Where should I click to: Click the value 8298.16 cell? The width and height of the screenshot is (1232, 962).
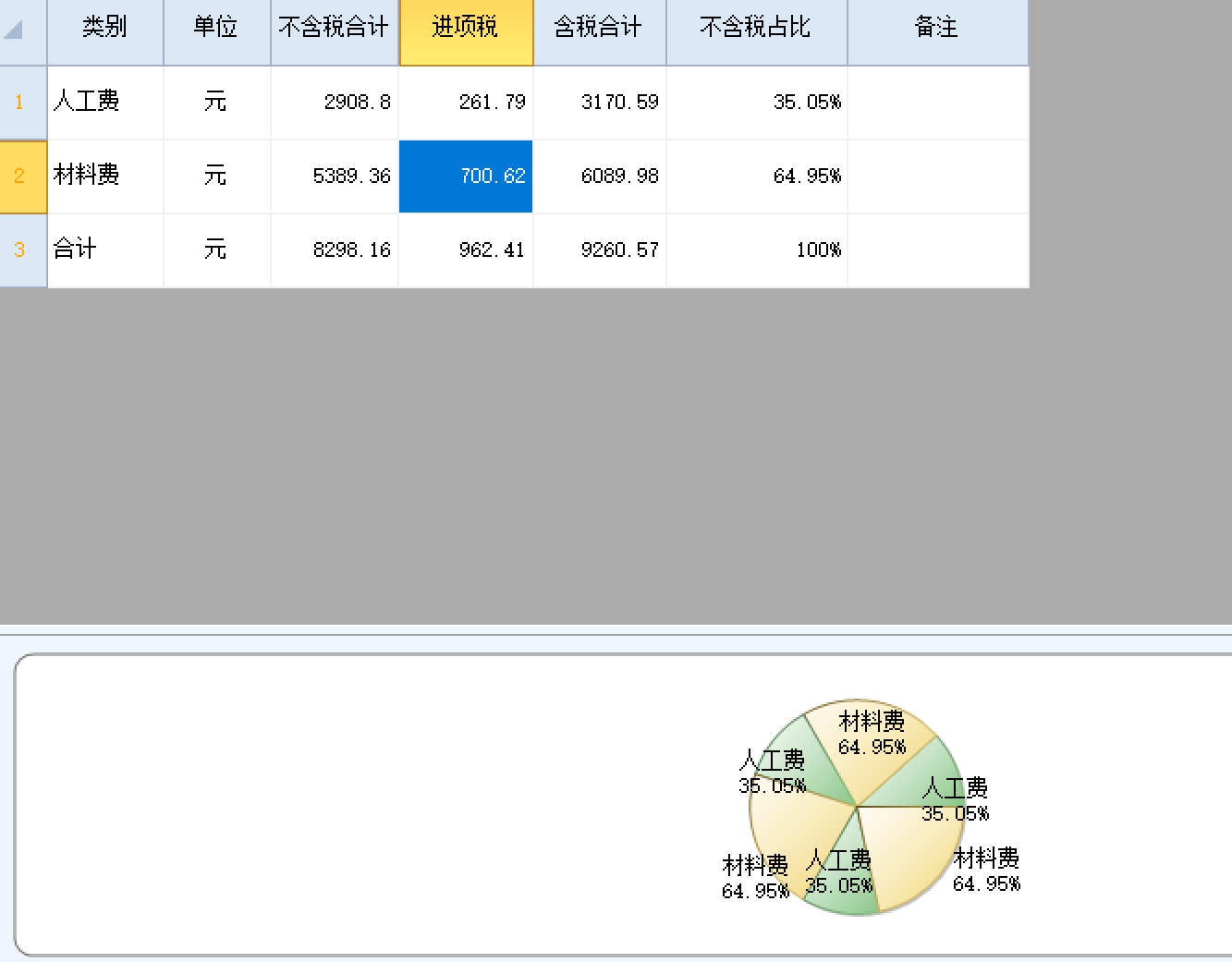point(335,250)
